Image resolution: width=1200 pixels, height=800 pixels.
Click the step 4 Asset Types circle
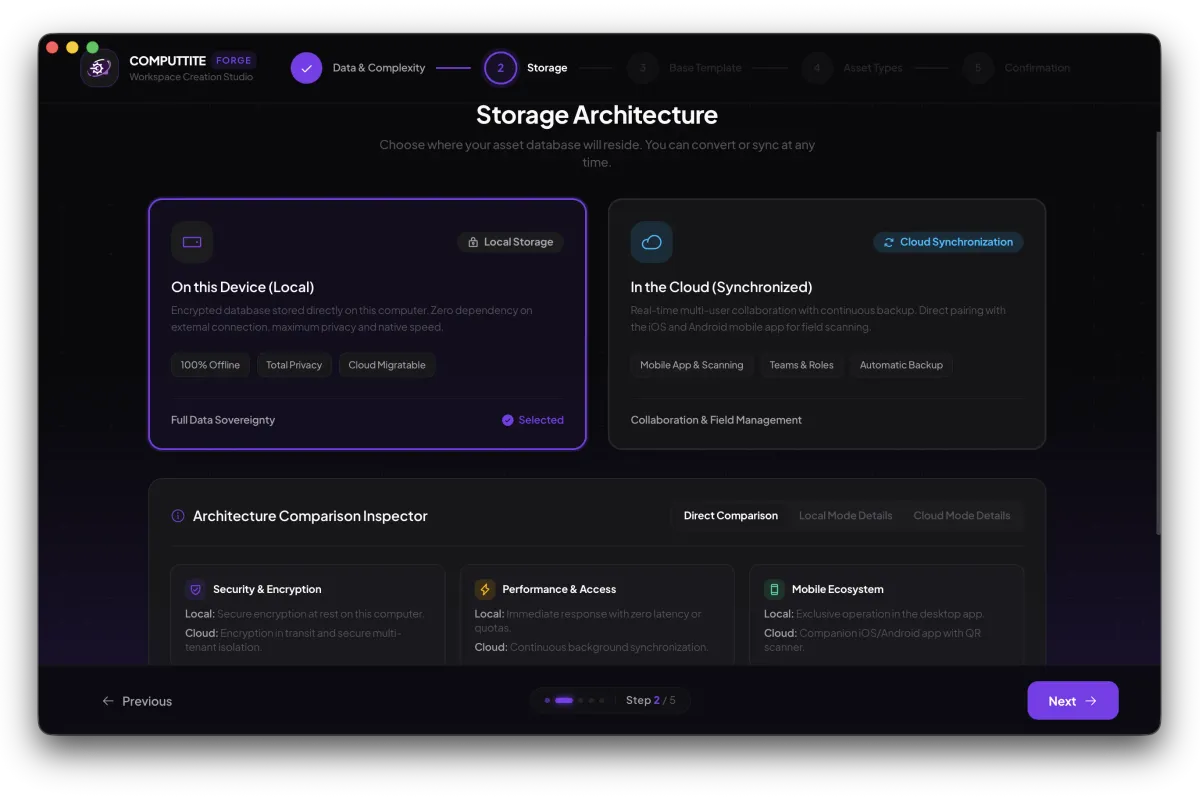[817, 68]
